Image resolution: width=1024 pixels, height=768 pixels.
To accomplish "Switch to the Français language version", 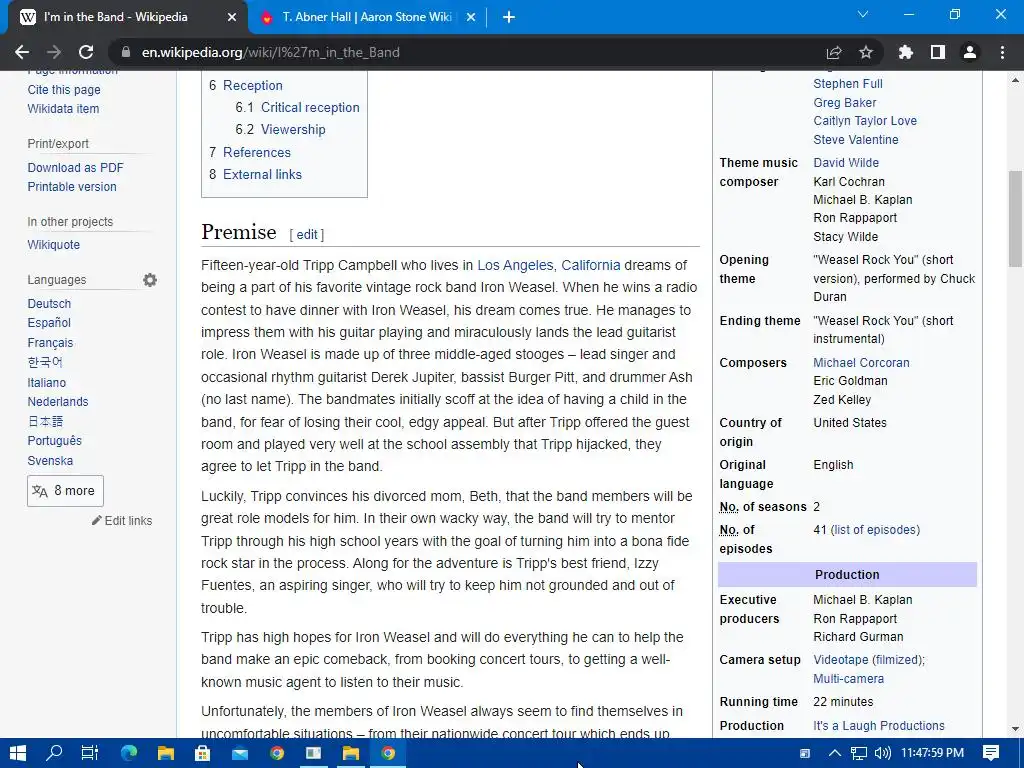I will (x=50, y=343).
